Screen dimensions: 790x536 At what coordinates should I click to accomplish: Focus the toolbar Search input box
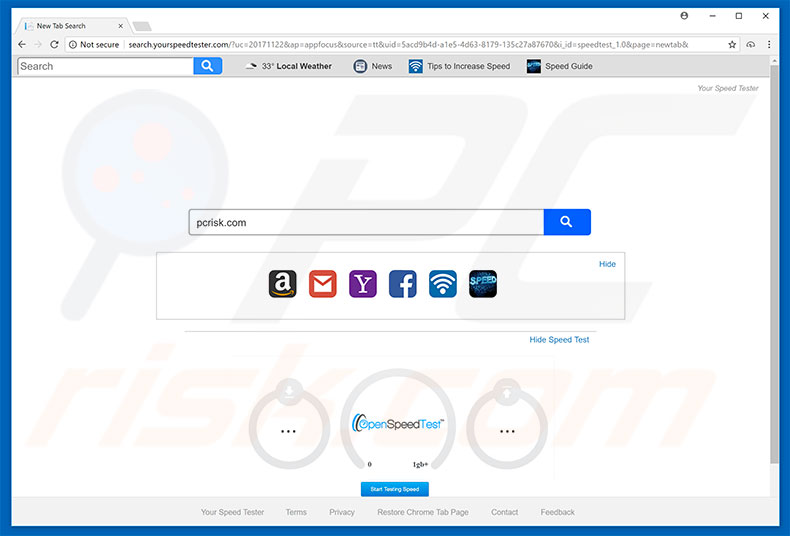[105, 66]
